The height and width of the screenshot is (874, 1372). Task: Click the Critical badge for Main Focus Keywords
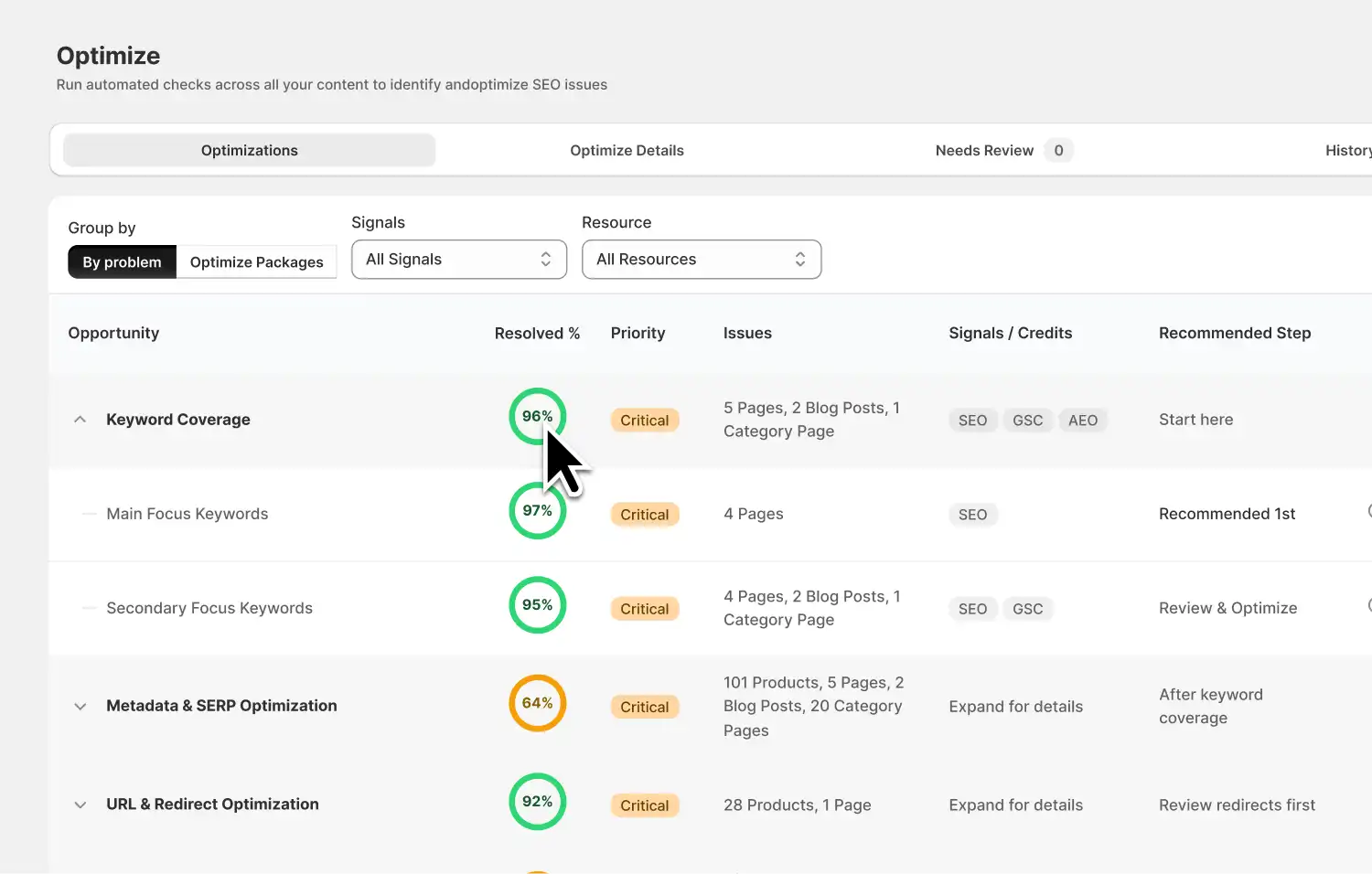point(645,515)
